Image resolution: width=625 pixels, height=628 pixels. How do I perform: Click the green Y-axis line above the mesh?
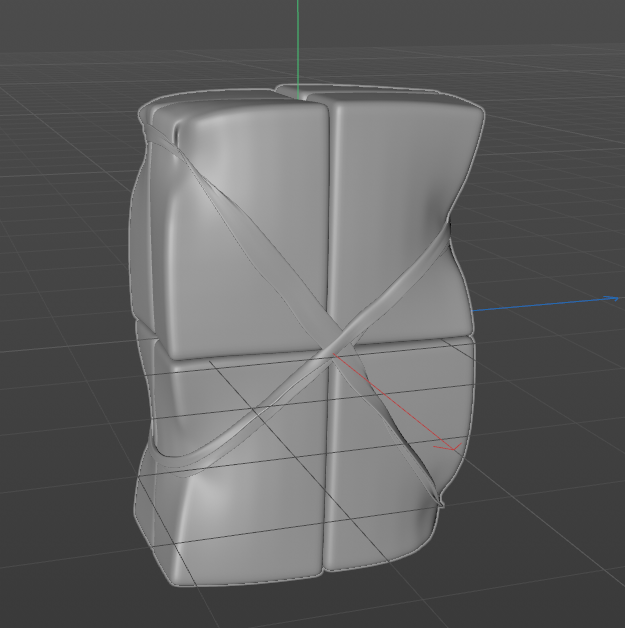(298, 48)
